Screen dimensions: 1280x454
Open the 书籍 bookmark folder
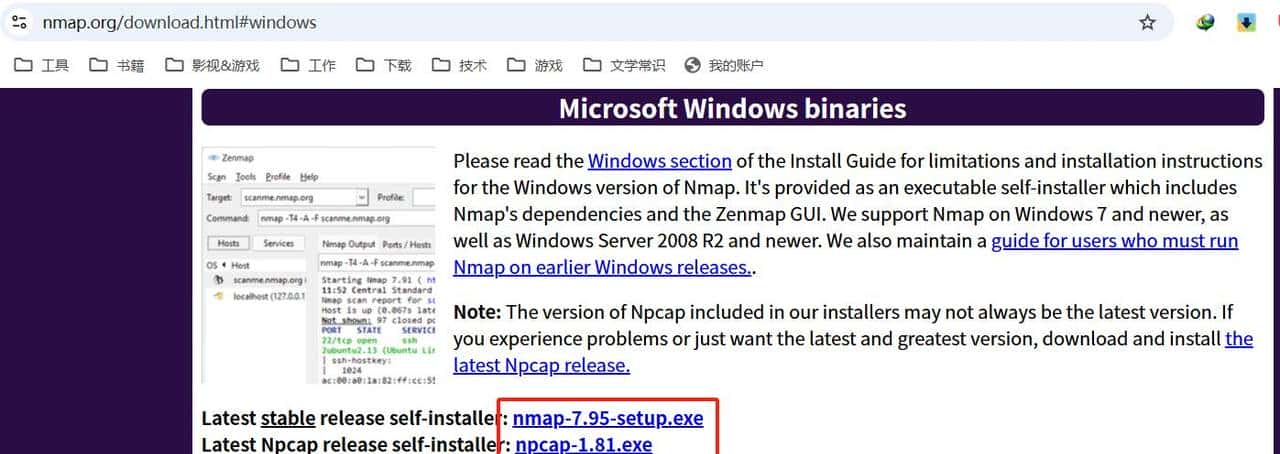pyautogui.click(x=116, y=65)
